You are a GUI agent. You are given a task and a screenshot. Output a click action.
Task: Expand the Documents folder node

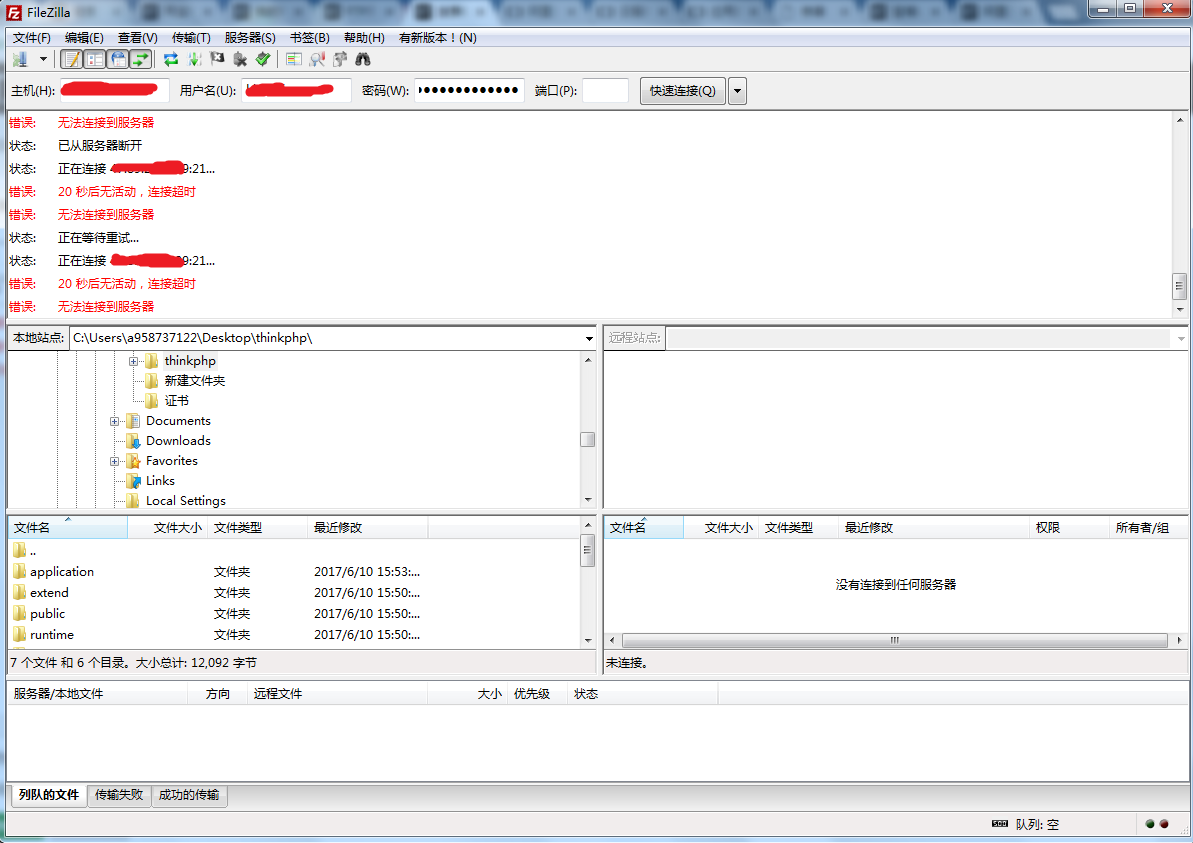(x=114, y=422)
